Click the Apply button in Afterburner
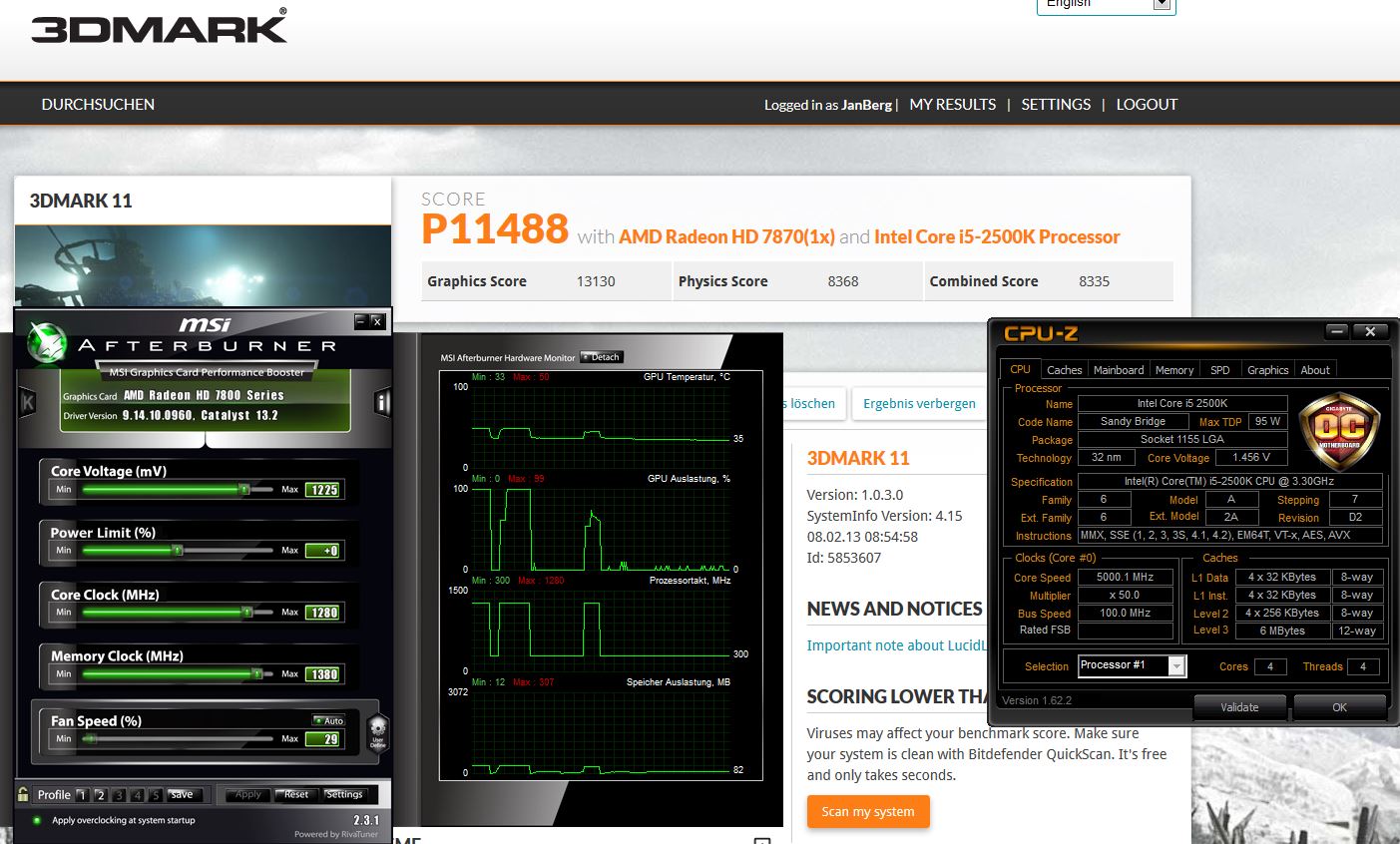 248,795
